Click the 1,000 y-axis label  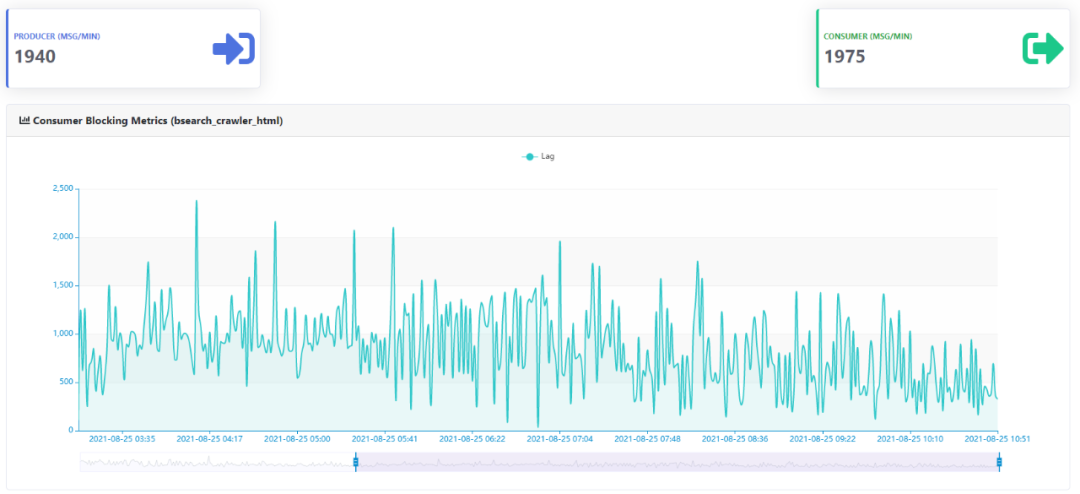coord(63,333)
